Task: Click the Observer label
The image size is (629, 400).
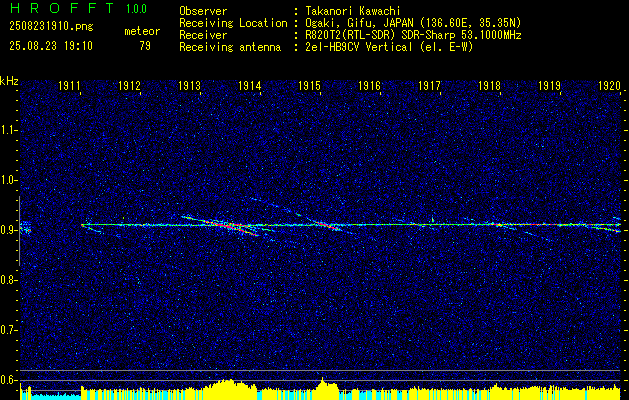Action: [x=203, y=11]
